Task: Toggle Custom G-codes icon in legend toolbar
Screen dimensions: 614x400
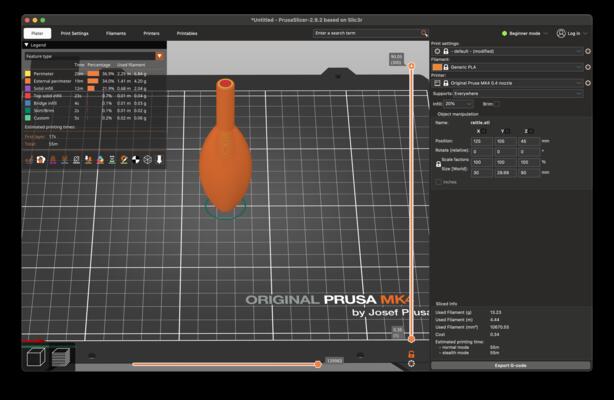Action: 124,159
